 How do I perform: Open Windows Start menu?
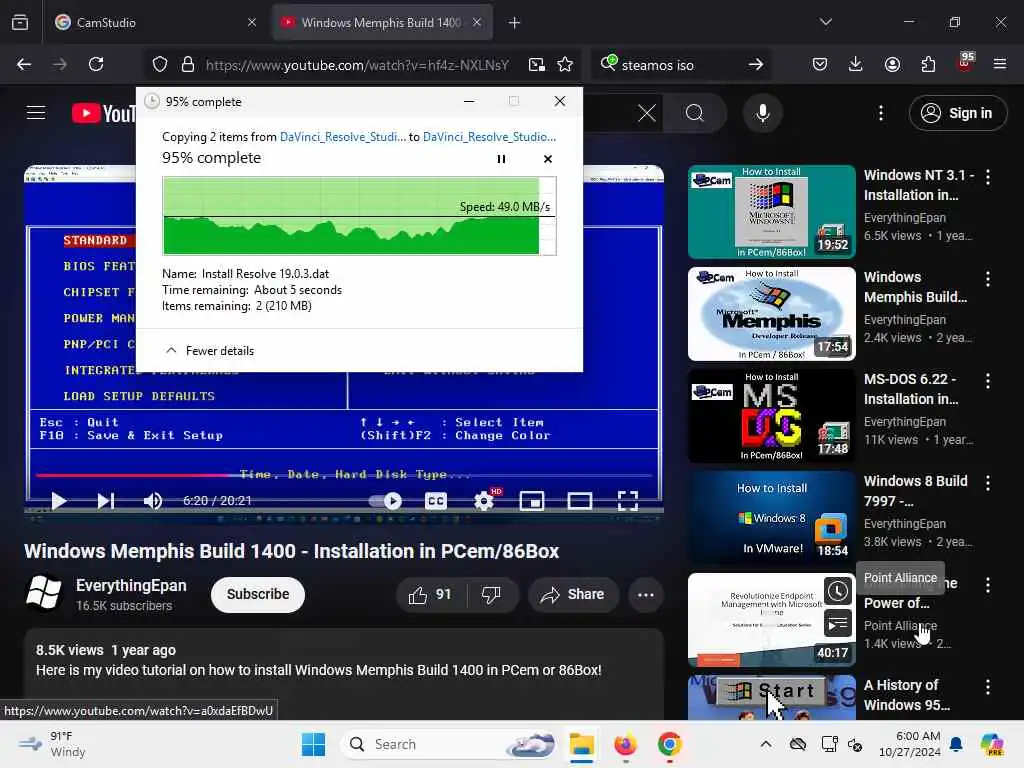tap(313, 744)
